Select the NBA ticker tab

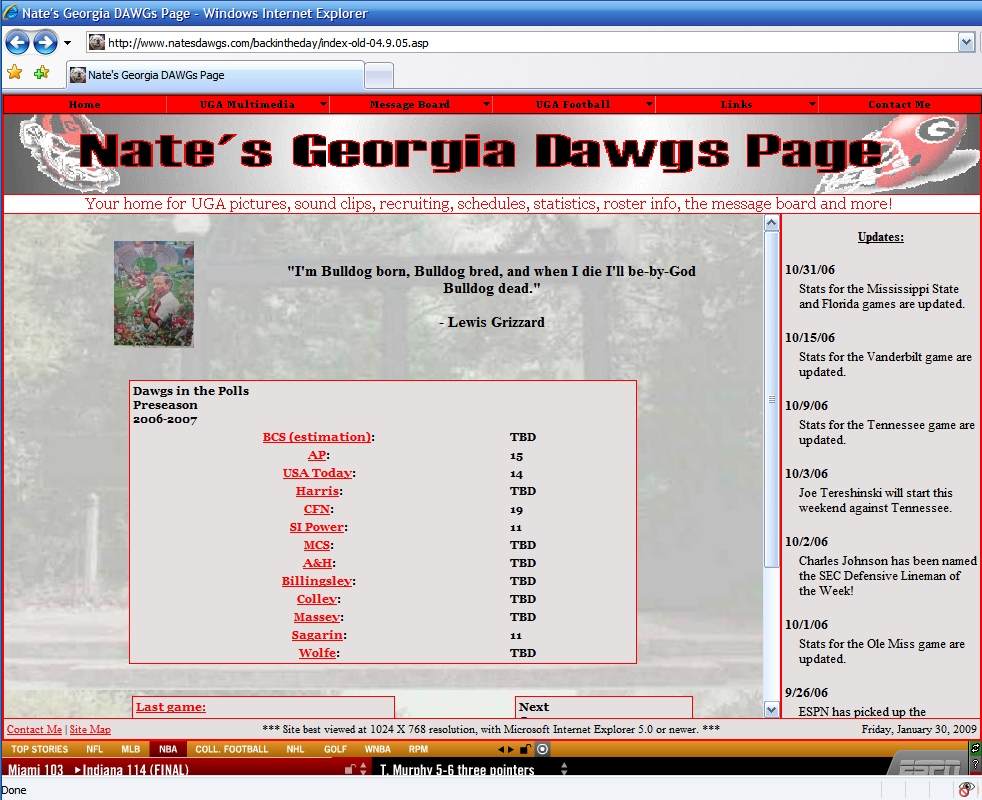(168, 749)
